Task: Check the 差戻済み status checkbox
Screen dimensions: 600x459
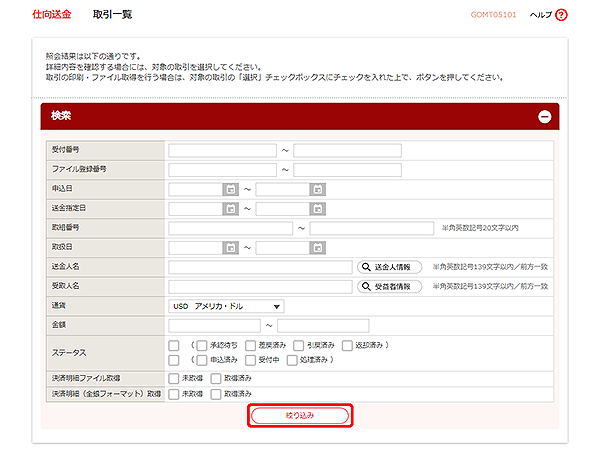Action: [x=251, y=346]
